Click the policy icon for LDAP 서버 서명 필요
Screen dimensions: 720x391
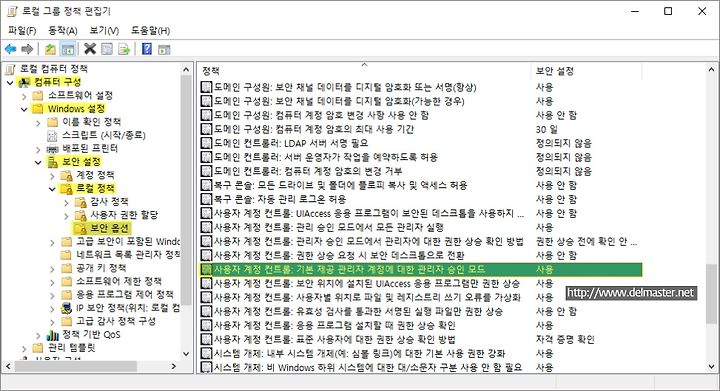pos(207,143)
